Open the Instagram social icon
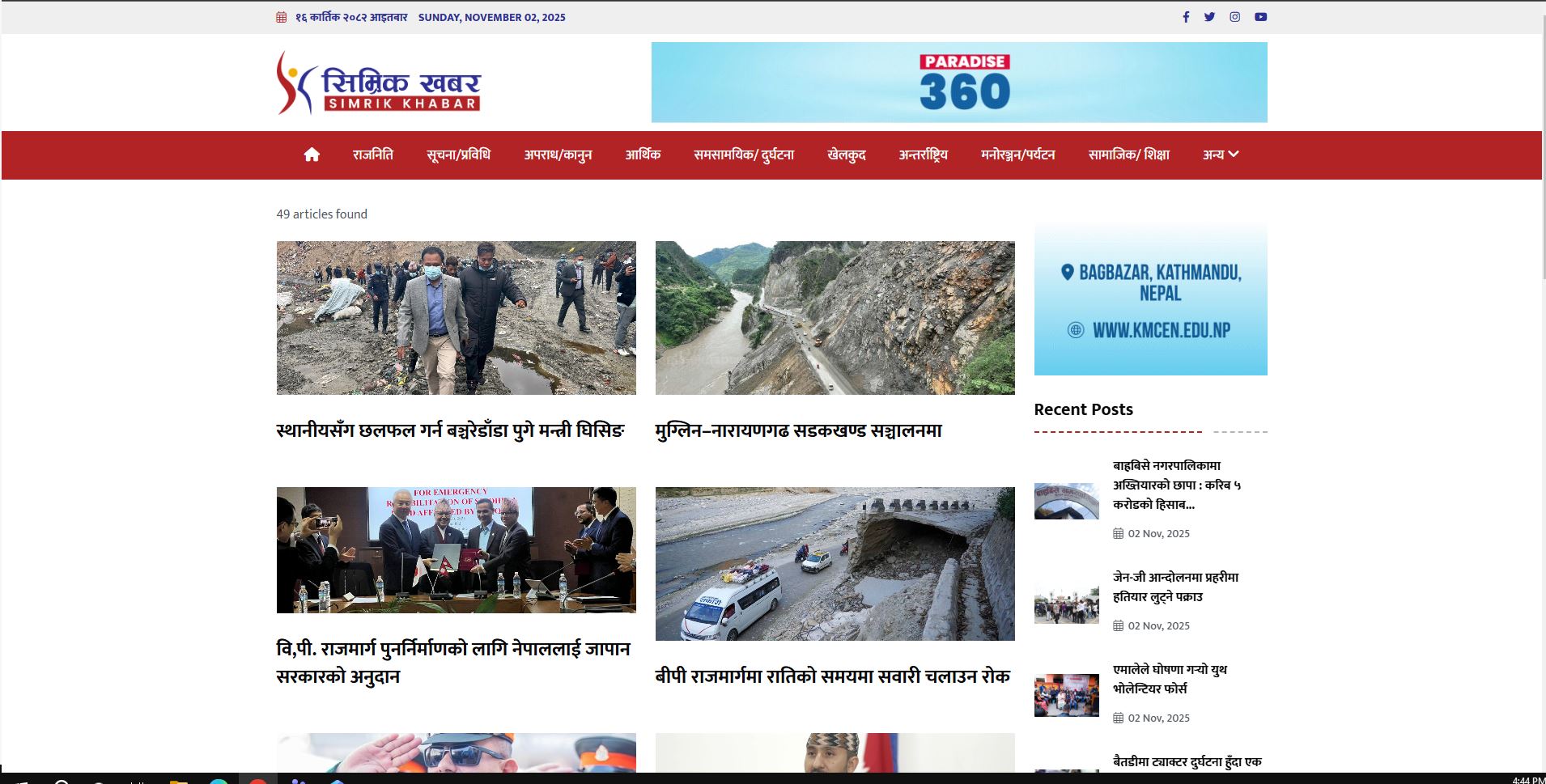Image resolution: width=1546 pixels, height=784 pixels. (x=1234, y=17)
